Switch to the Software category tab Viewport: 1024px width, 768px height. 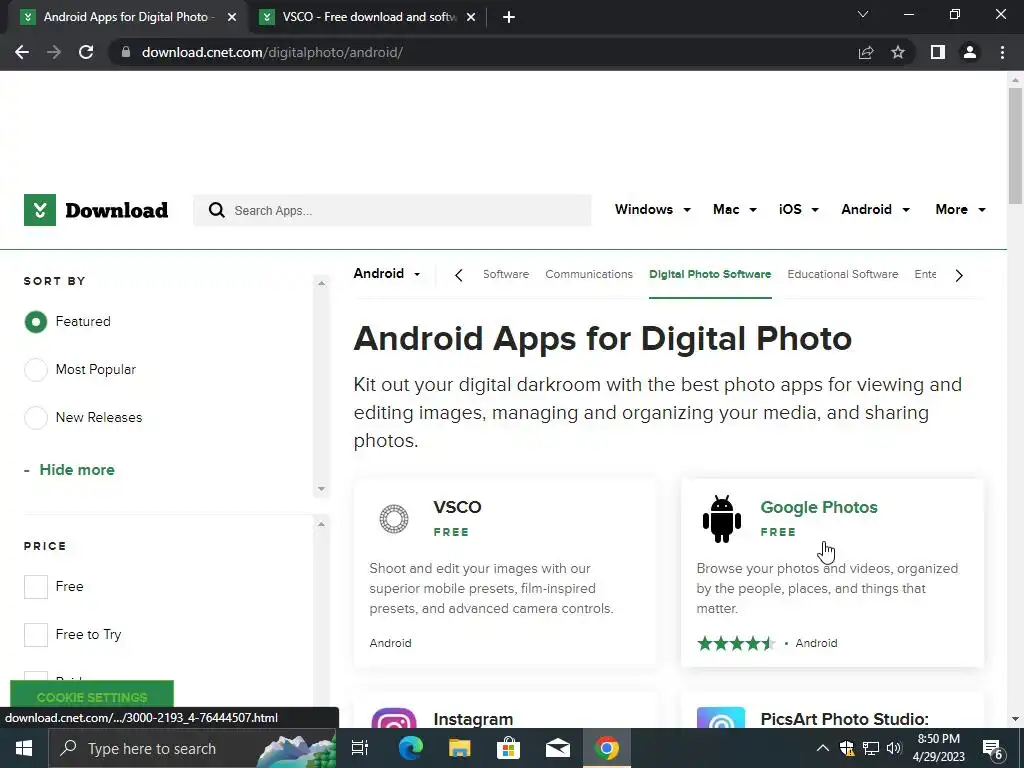pos(505,274)
